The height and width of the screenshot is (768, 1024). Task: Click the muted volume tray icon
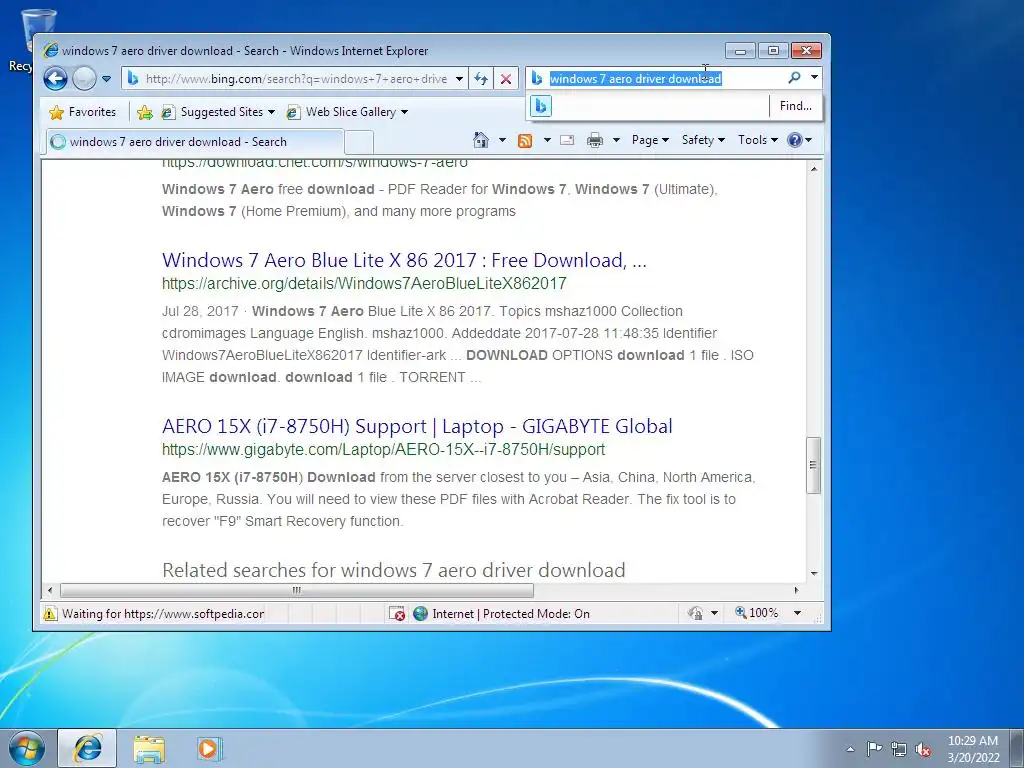923,749
